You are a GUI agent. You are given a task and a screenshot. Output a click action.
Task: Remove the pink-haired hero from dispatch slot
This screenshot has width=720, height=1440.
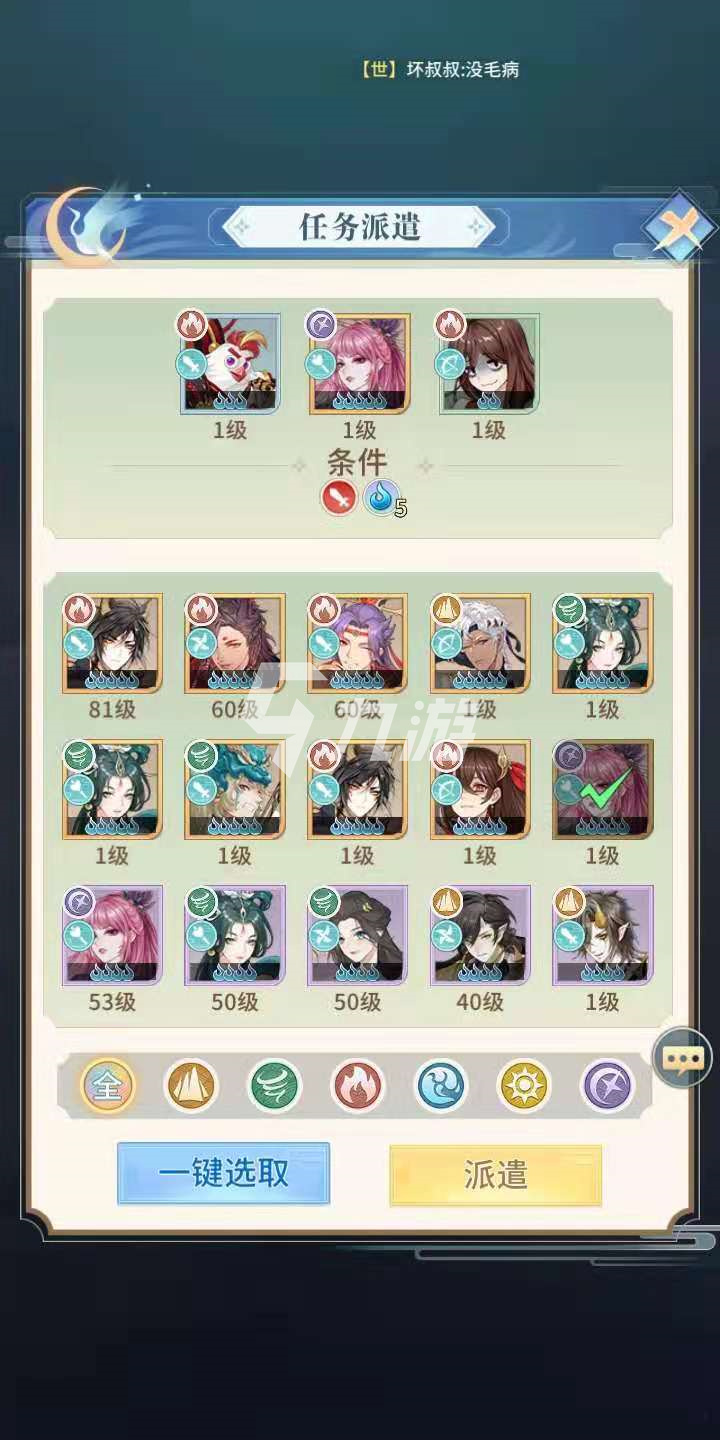point(360,362)
